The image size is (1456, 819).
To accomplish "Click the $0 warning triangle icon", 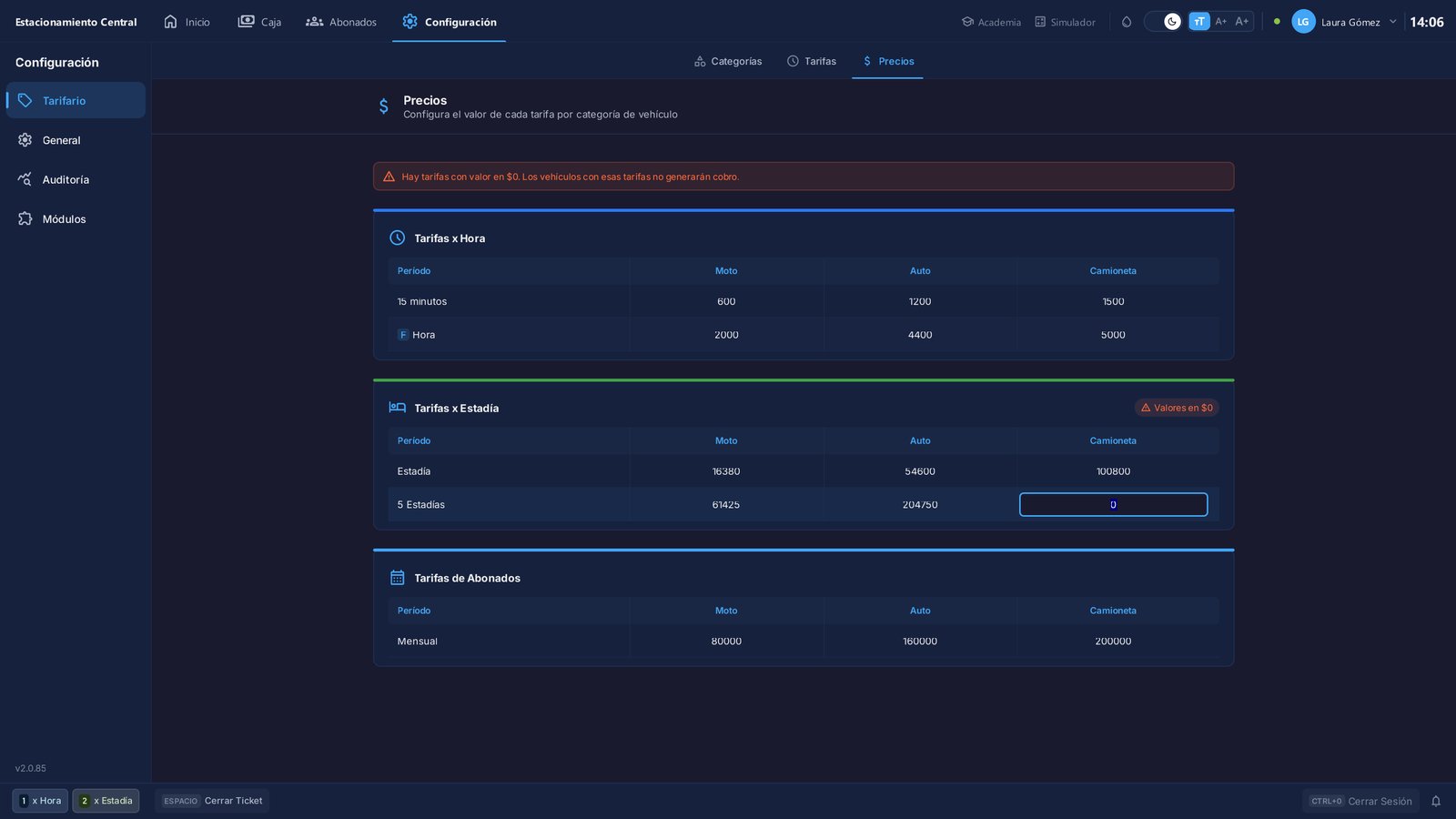I will tap(389, 177).
